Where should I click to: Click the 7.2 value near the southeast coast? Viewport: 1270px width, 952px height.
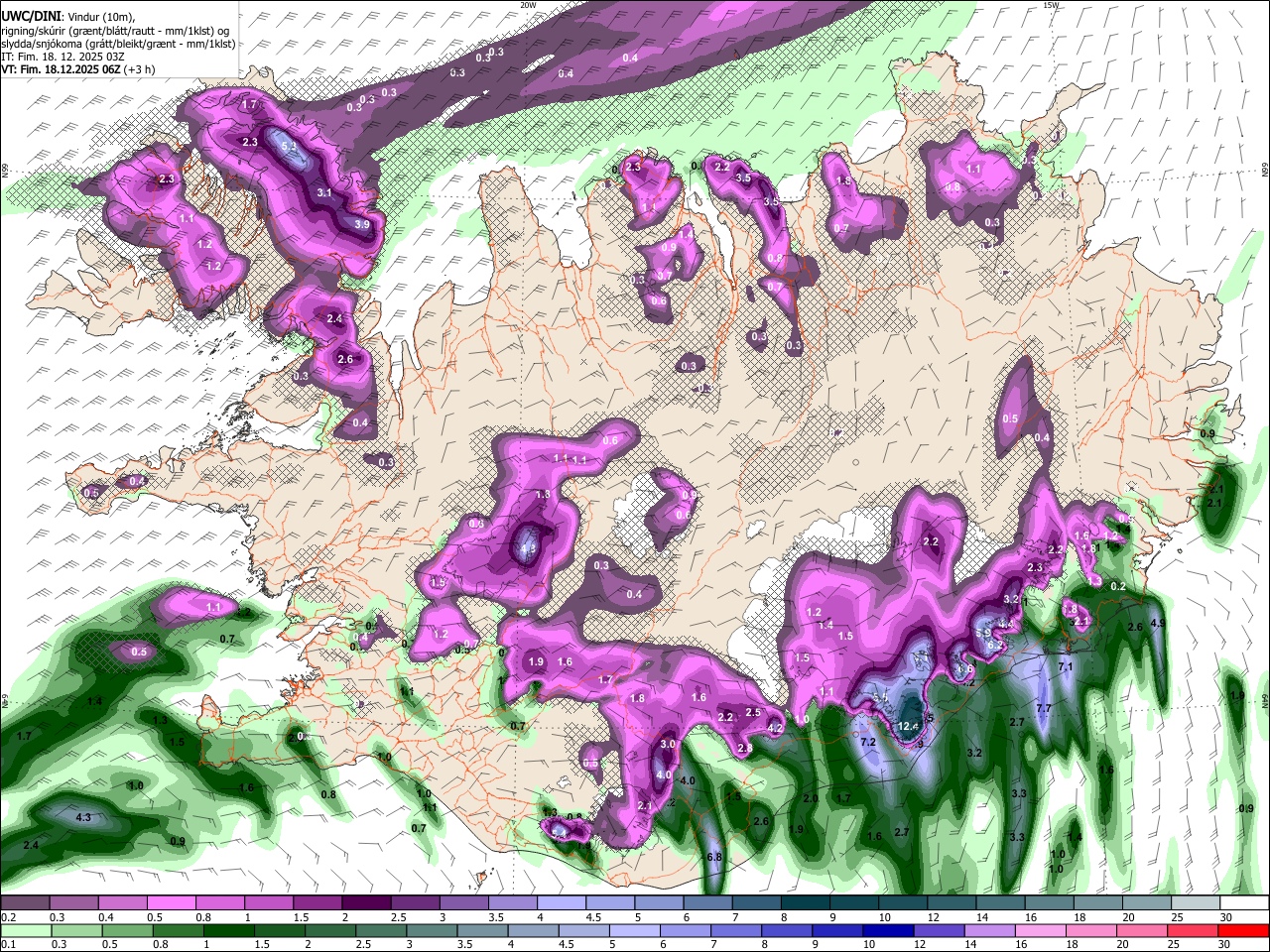click(x=867, y=742)
